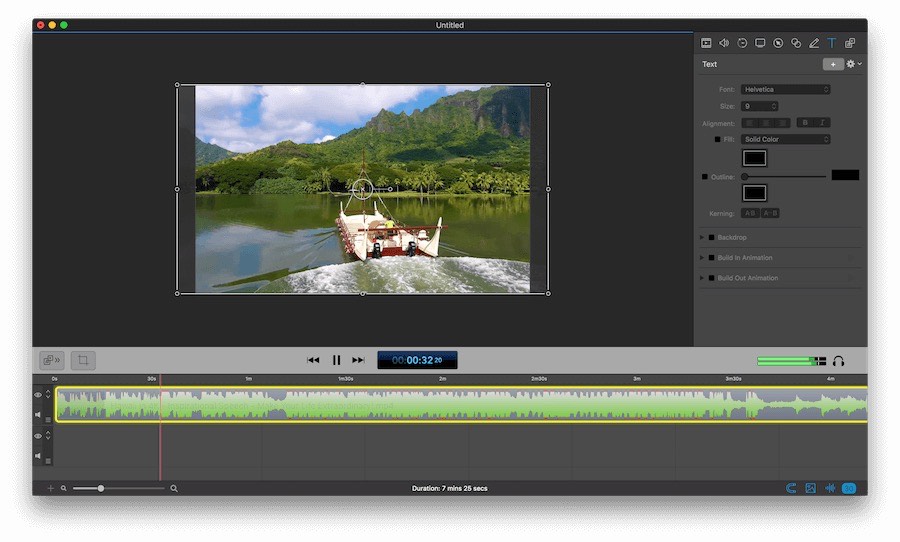Add a new text box with plus button

point(833,64)
